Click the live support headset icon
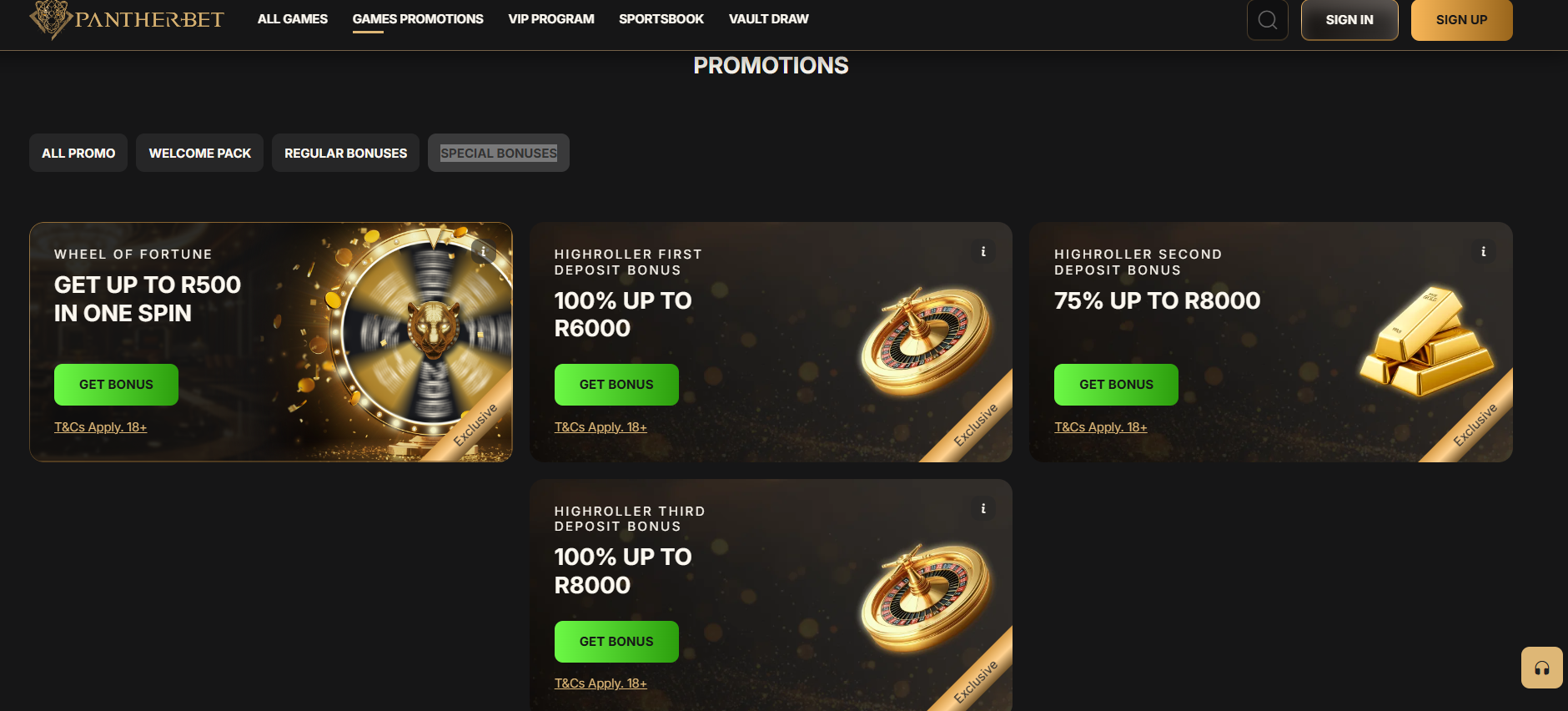 1541,668
